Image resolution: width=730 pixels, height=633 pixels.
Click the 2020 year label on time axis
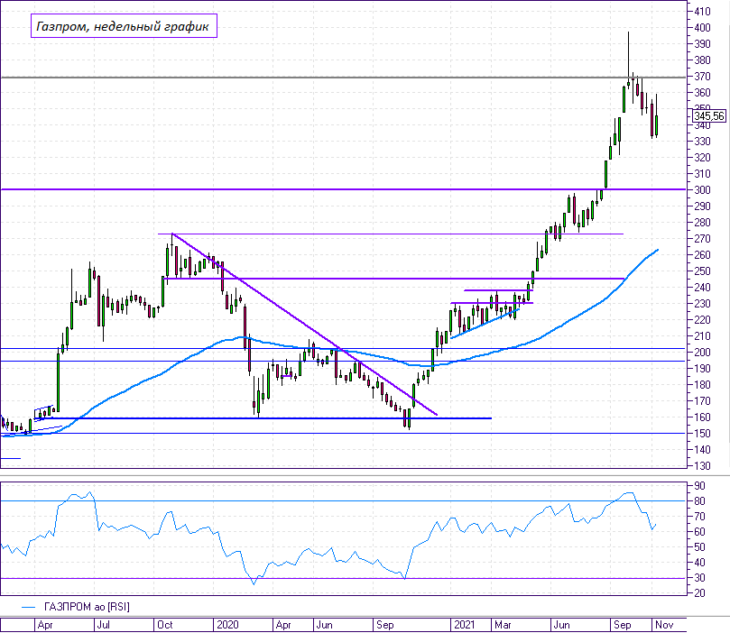point(228,625)
